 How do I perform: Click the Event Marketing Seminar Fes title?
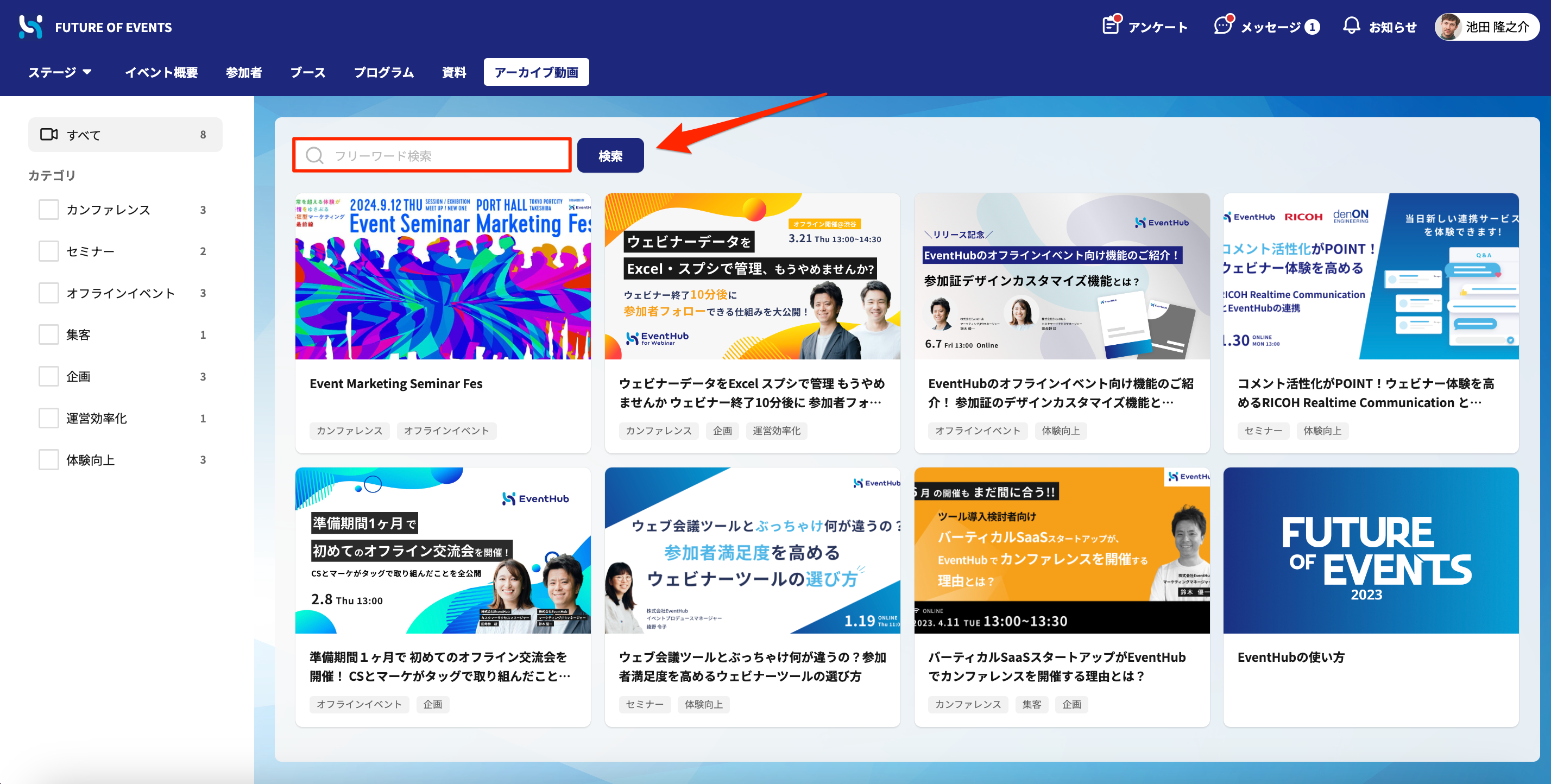click(395, 383)
